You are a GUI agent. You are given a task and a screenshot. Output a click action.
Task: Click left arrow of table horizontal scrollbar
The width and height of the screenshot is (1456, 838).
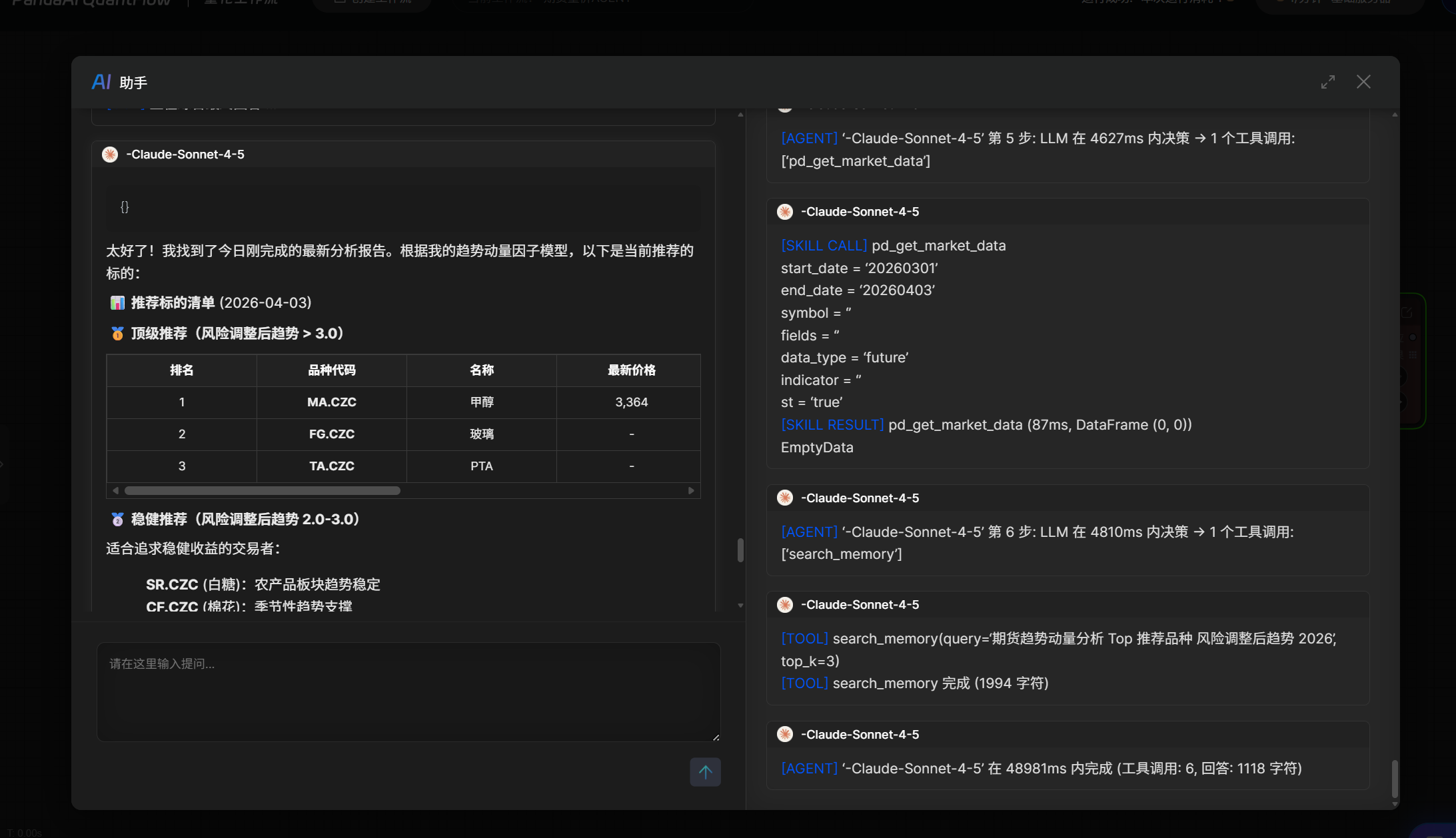(x=116, y=491)
